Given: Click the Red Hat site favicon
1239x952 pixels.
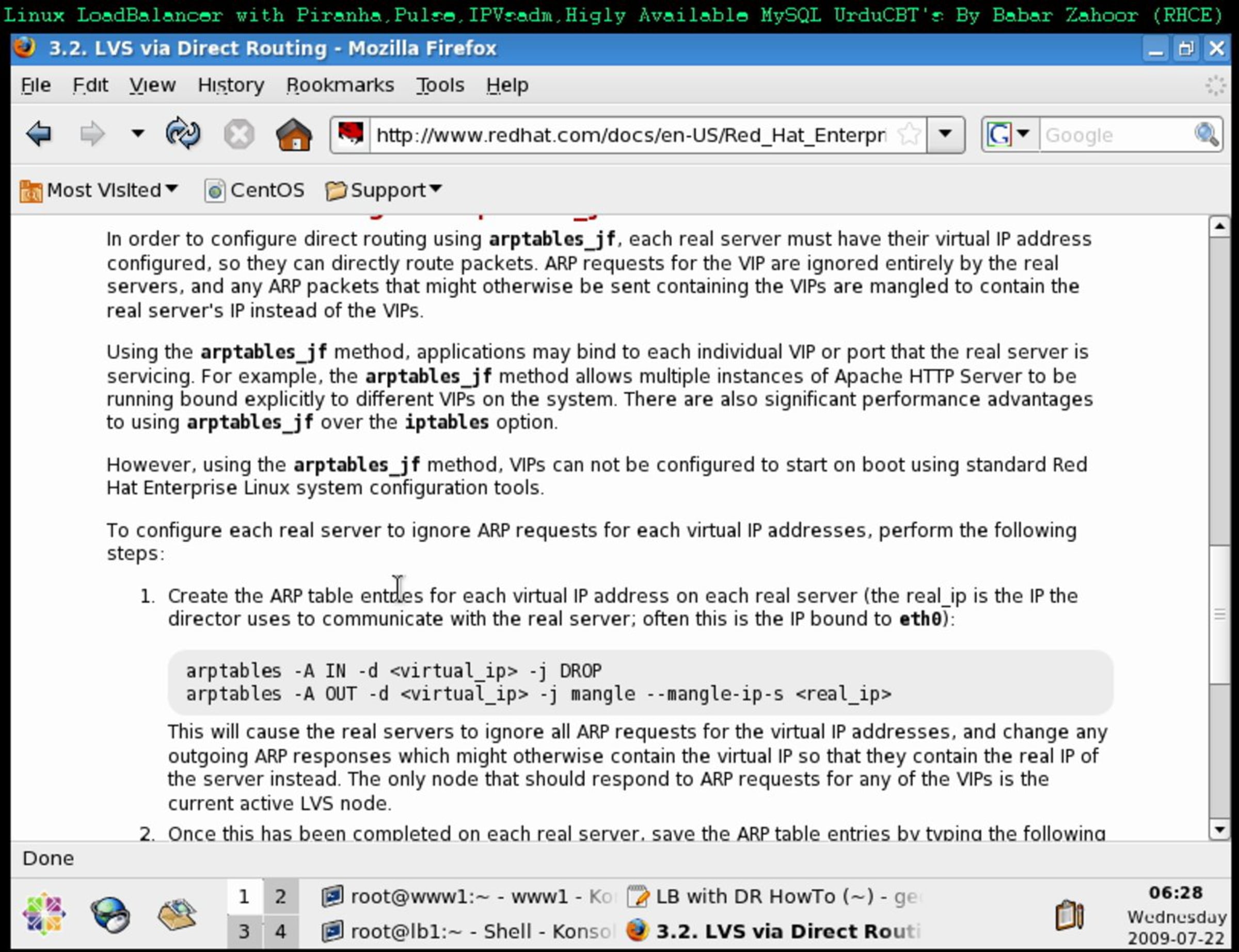Looking at the screenshot, I should click(351, 134).
